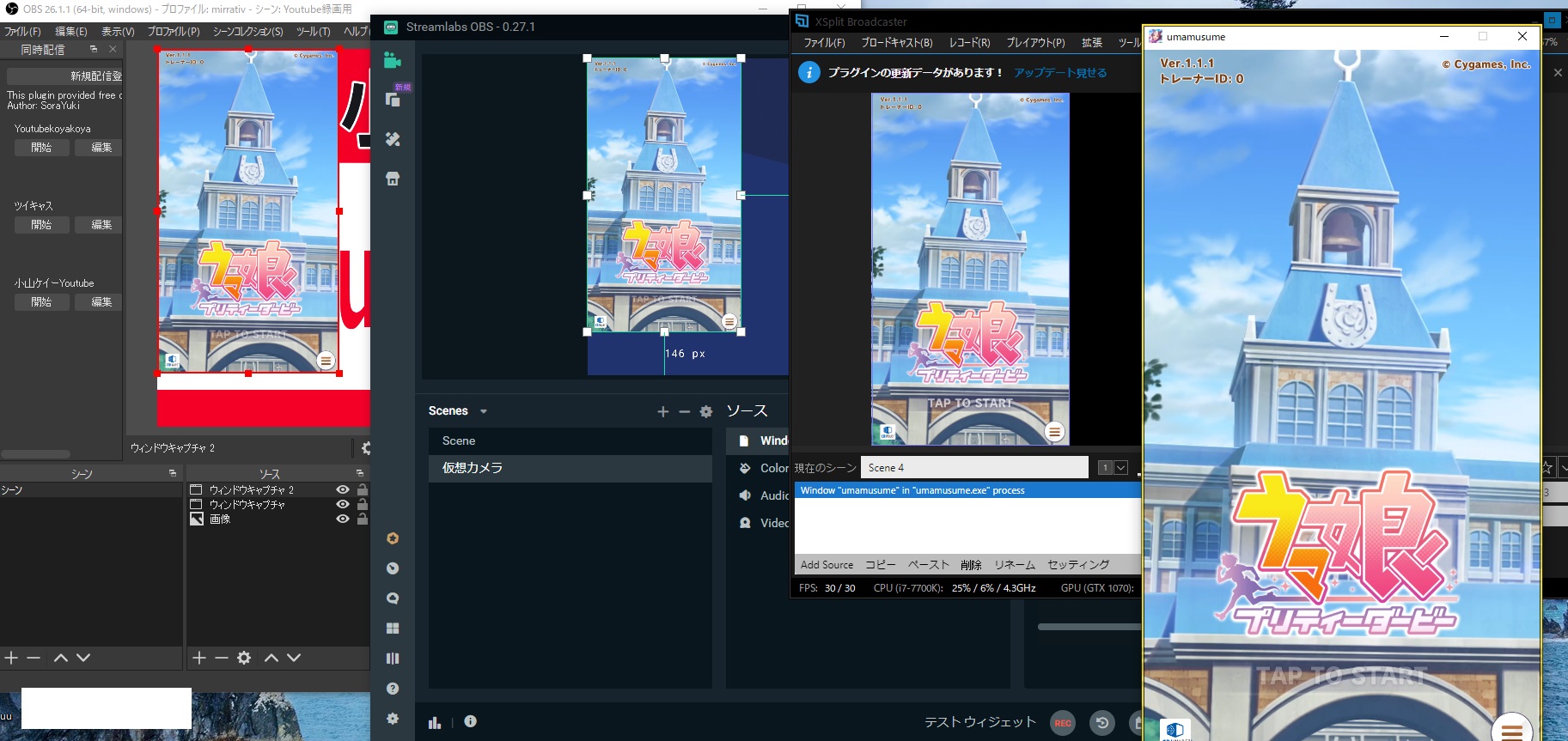The image size is (1568, 741).
Task: Open Streamlabs settings gear at sidebar bottom
Action: pyautogui.click(x=393, y=719)
